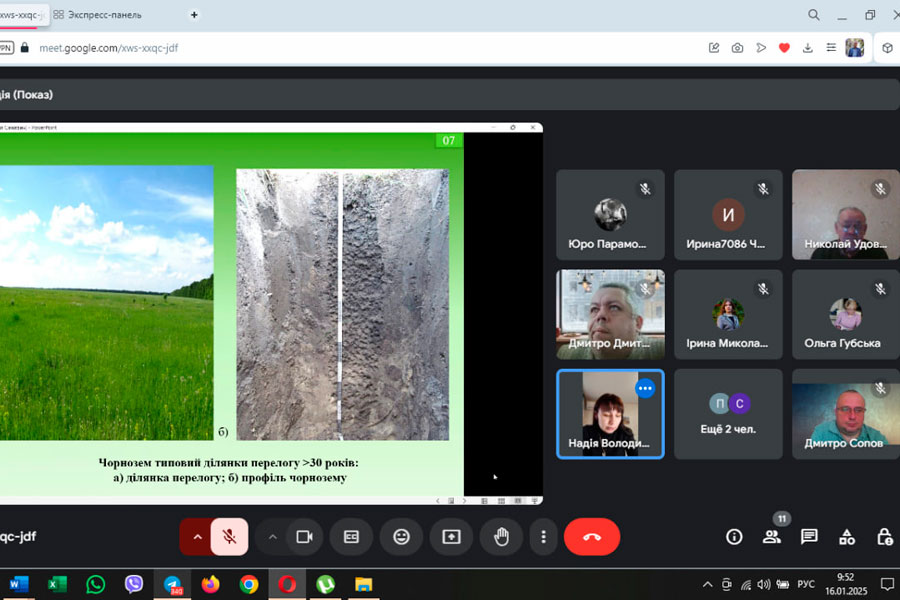Expand video settings chevron beside the camera
The image size is (900, 600).
(x=273, y=537)
